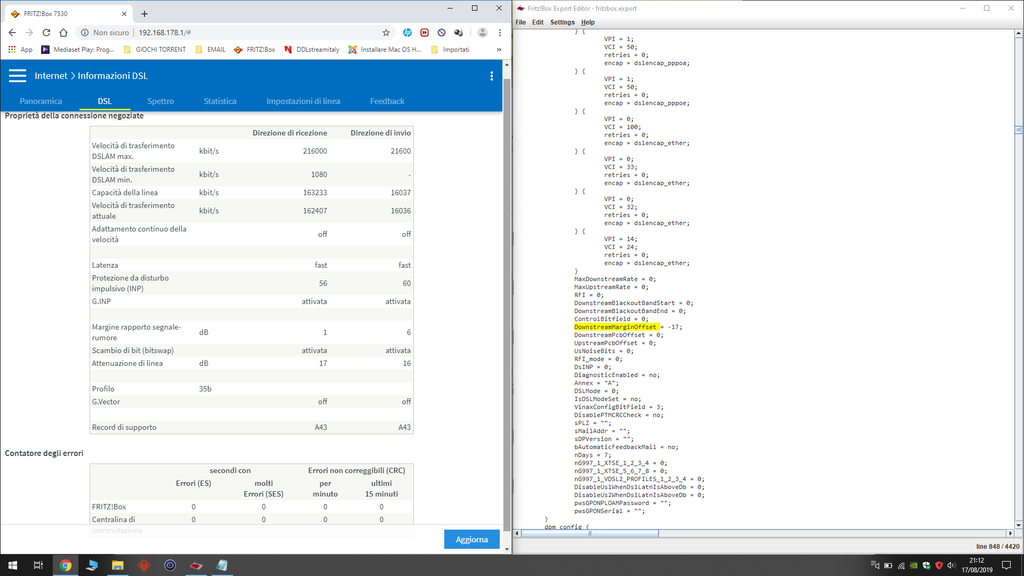Click the Aggiorna button
This screenshot has height=576, width=1024.
click(471, 539)
